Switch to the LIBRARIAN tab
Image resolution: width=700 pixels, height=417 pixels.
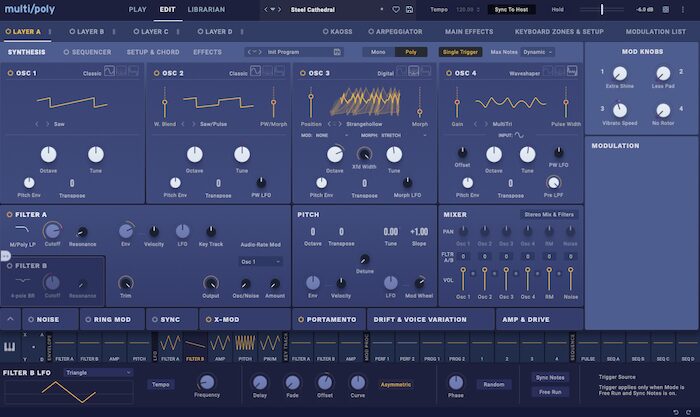tap(206, 9)
